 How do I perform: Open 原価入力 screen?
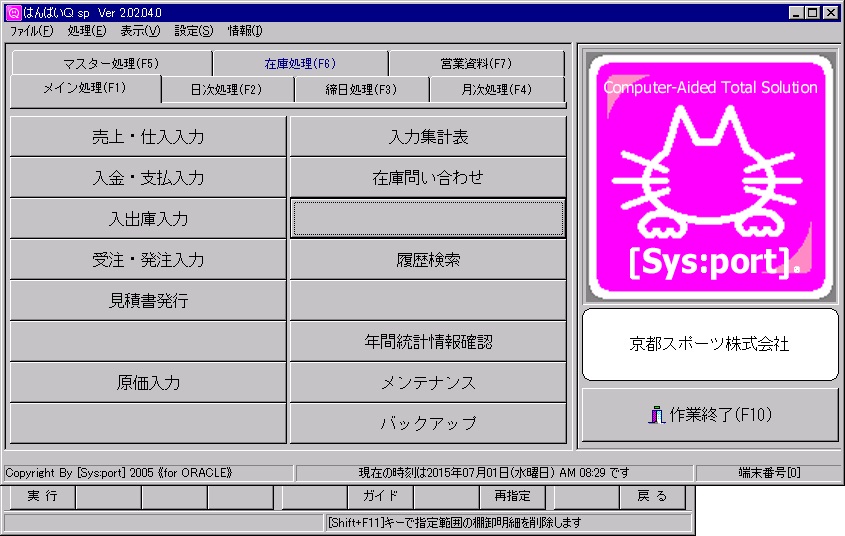click(x=148, y=382)
